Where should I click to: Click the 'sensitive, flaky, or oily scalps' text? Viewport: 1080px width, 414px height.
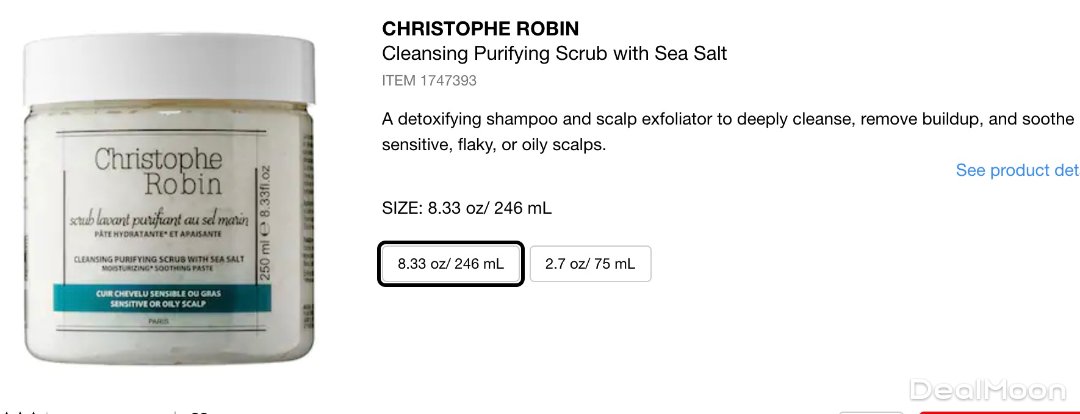click(x=494, y=145)
